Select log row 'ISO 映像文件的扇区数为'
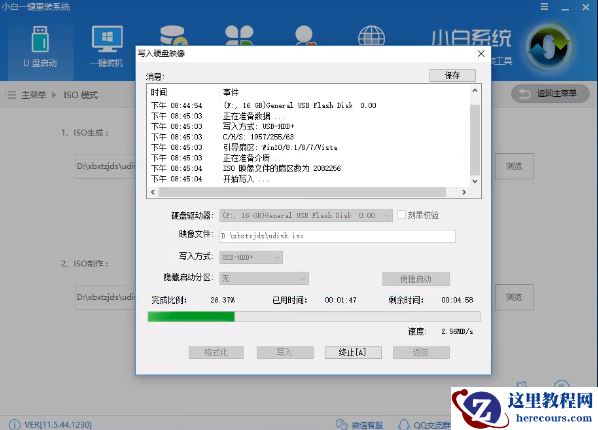 click(x=309, y=169)
